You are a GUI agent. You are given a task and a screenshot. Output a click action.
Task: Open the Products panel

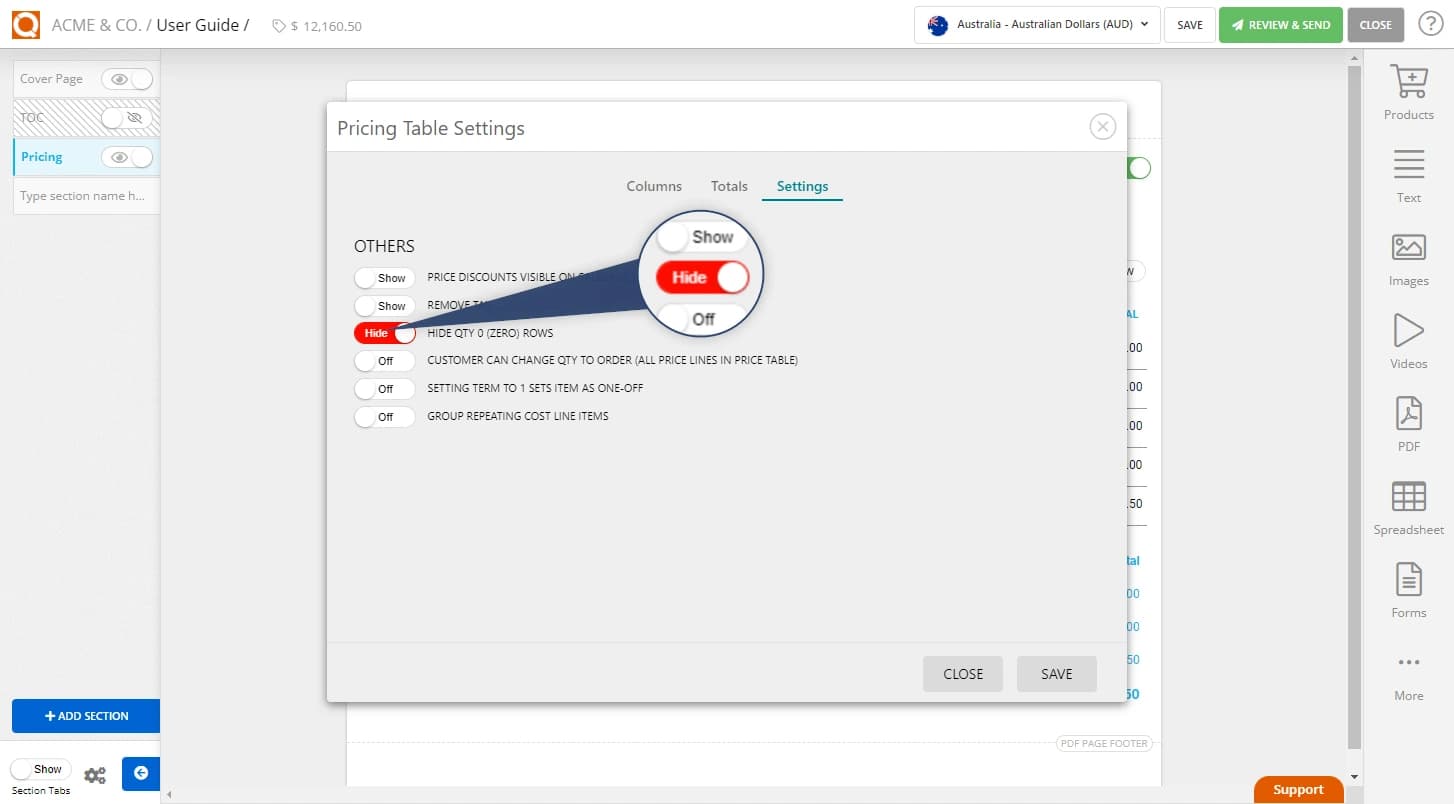click(1408, 92)
